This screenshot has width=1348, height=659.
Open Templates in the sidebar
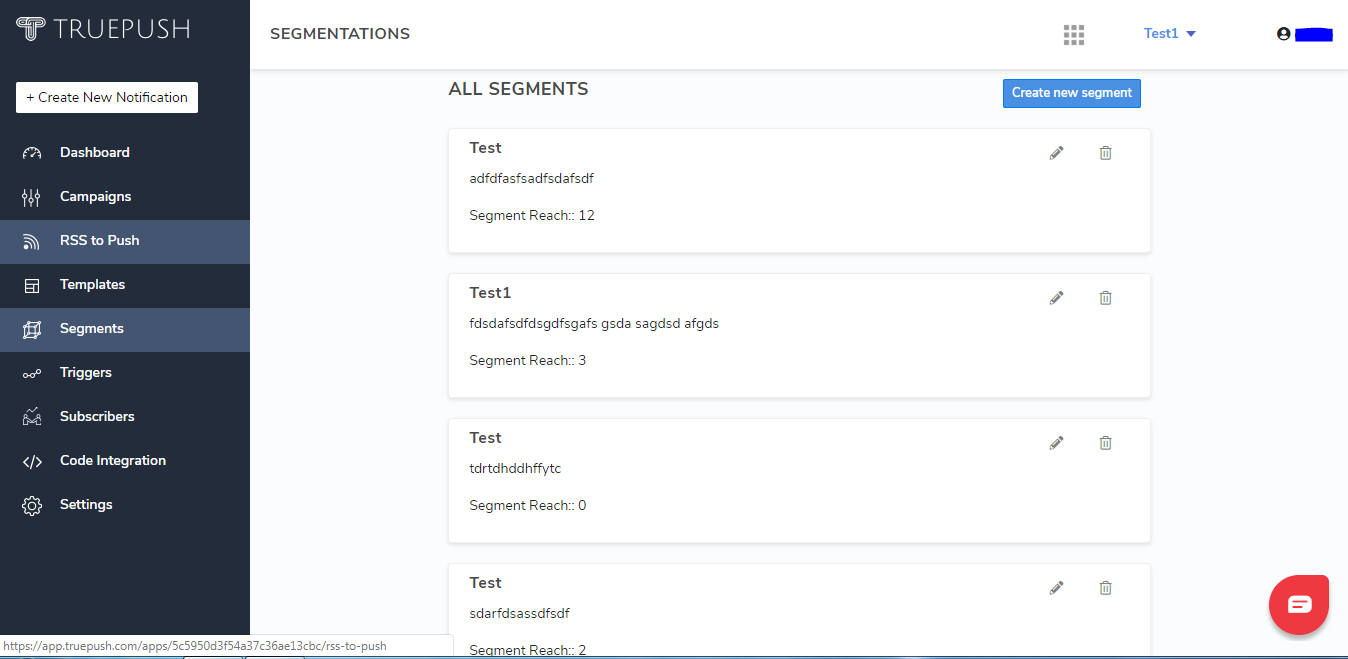92,285
